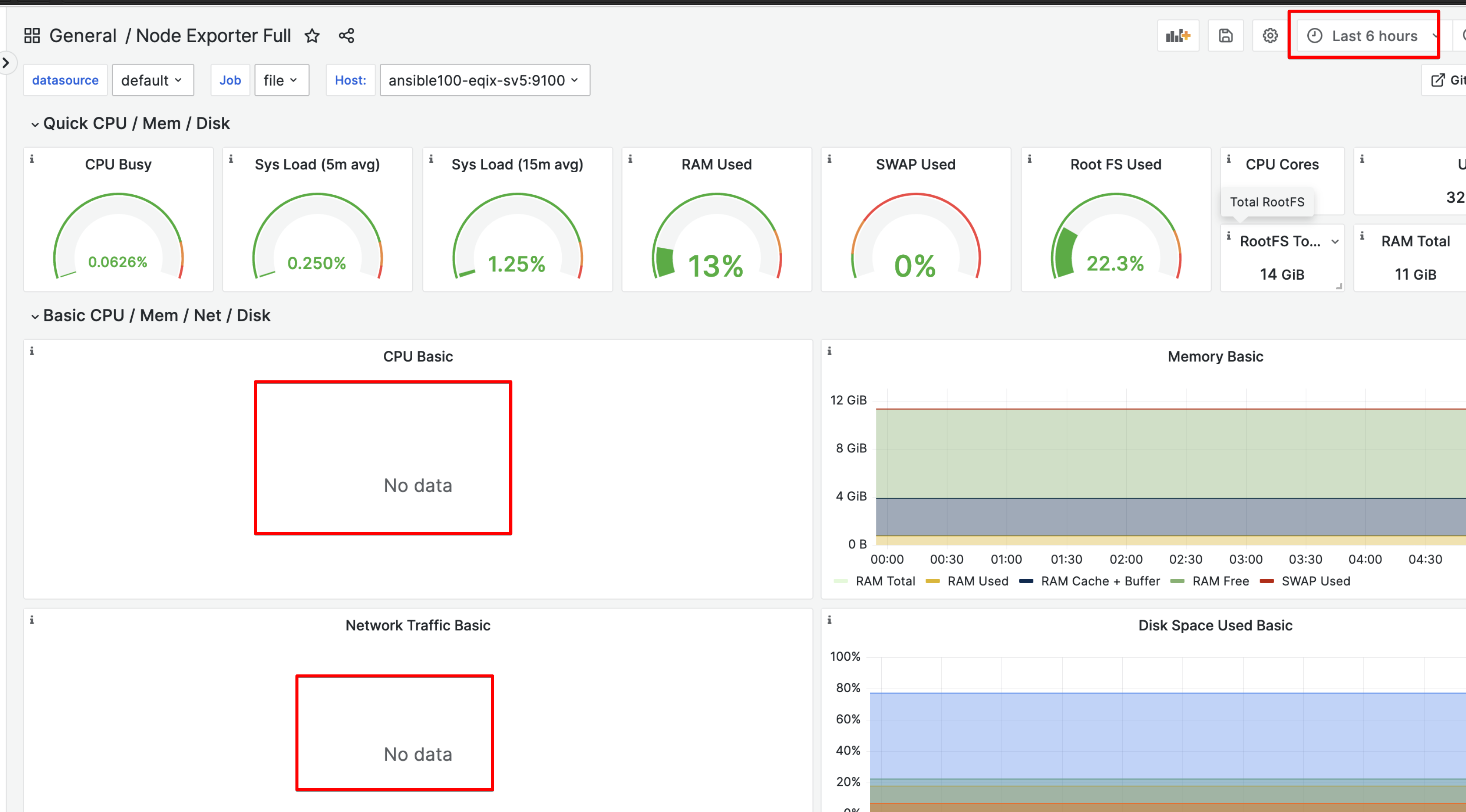
Task: Toggle the RAM Cache + Buffer legend entry
Action: 1100,581
